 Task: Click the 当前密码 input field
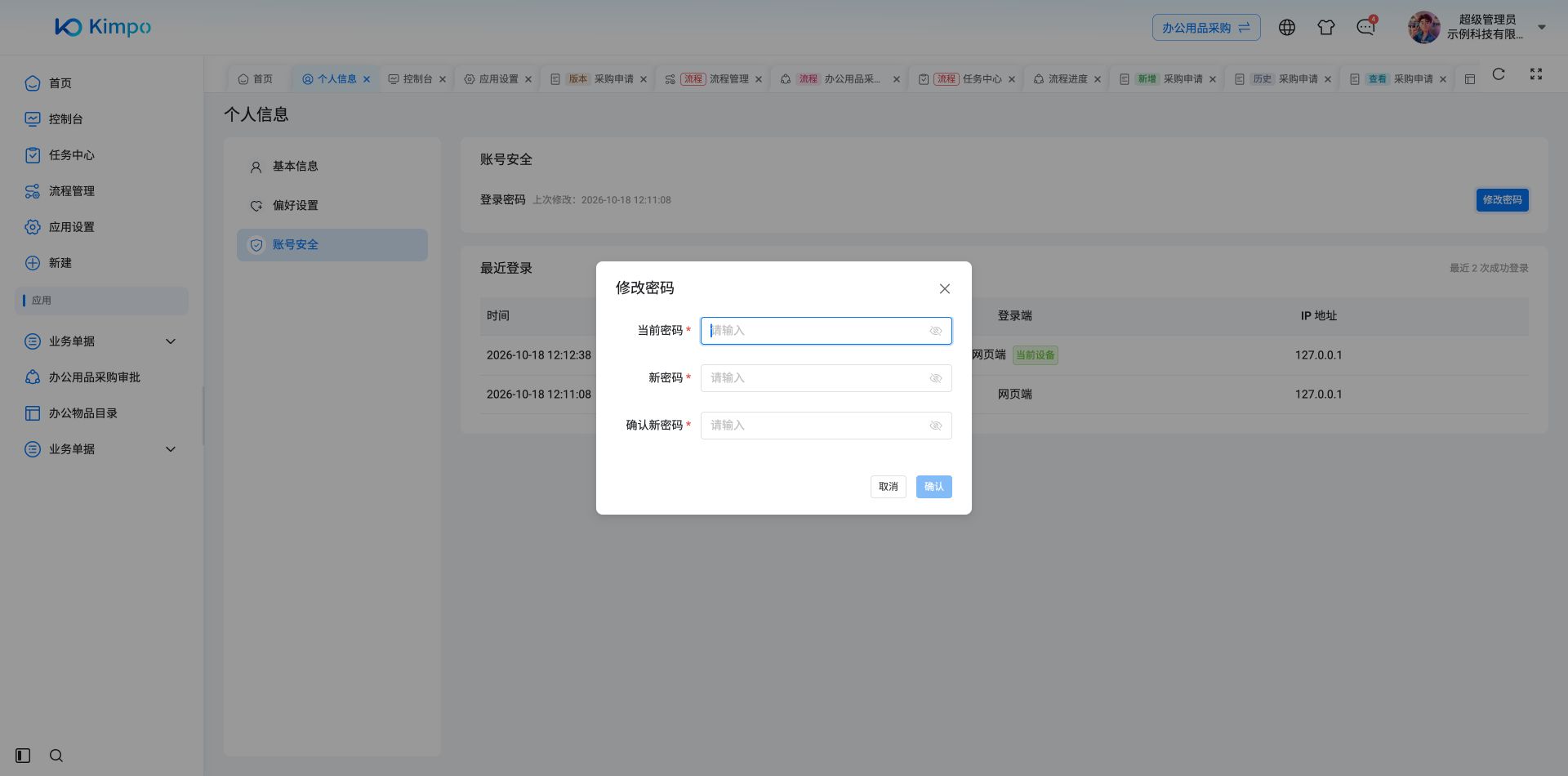click(826, 331)
